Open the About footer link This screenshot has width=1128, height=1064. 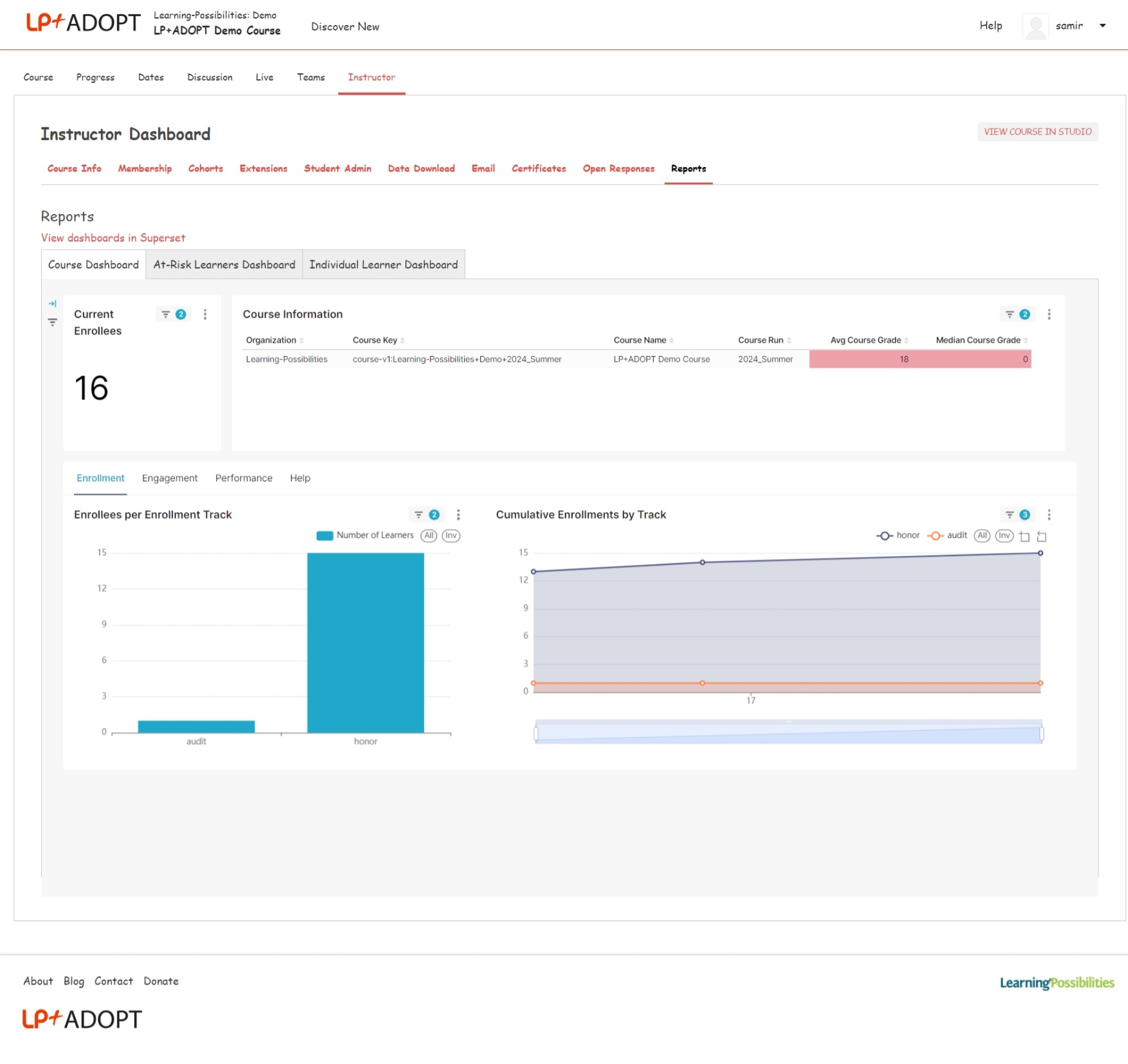pyautogui.click(x=38, y=981)
